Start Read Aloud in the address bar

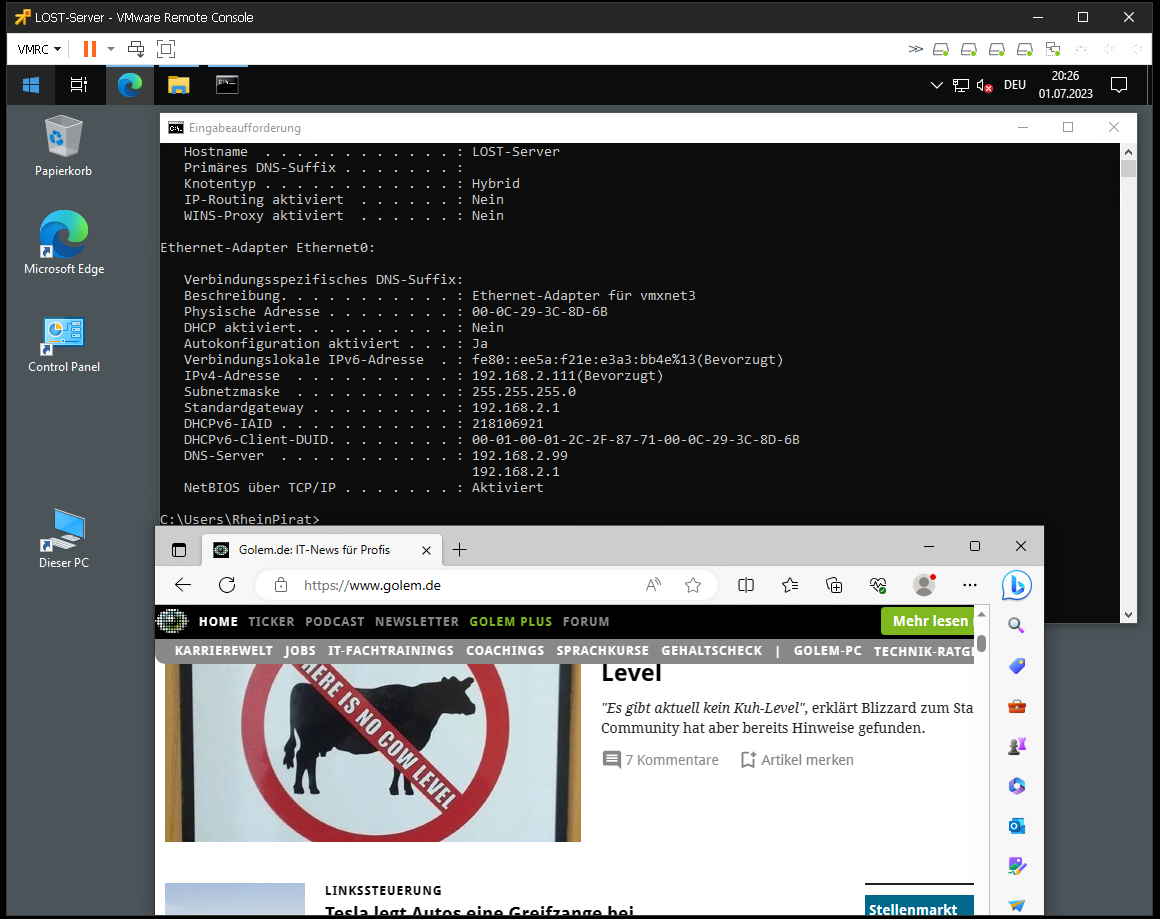coord(653,585)
